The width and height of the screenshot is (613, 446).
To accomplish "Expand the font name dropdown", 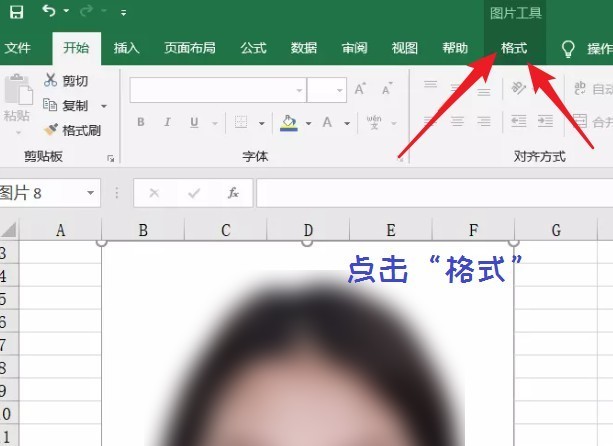I will [299, 90].
